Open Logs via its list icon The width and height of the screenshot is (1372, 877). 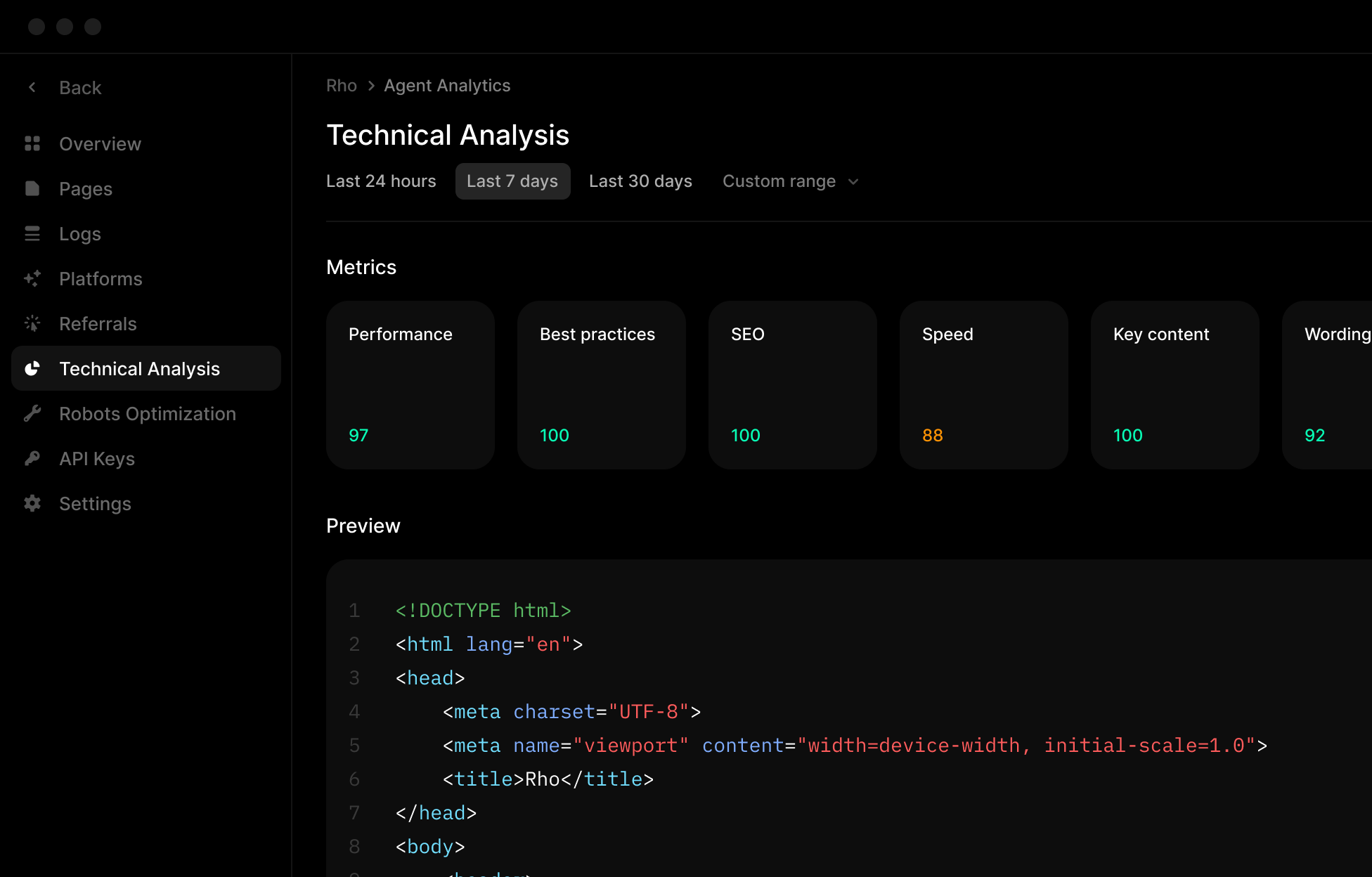[32, 233]
